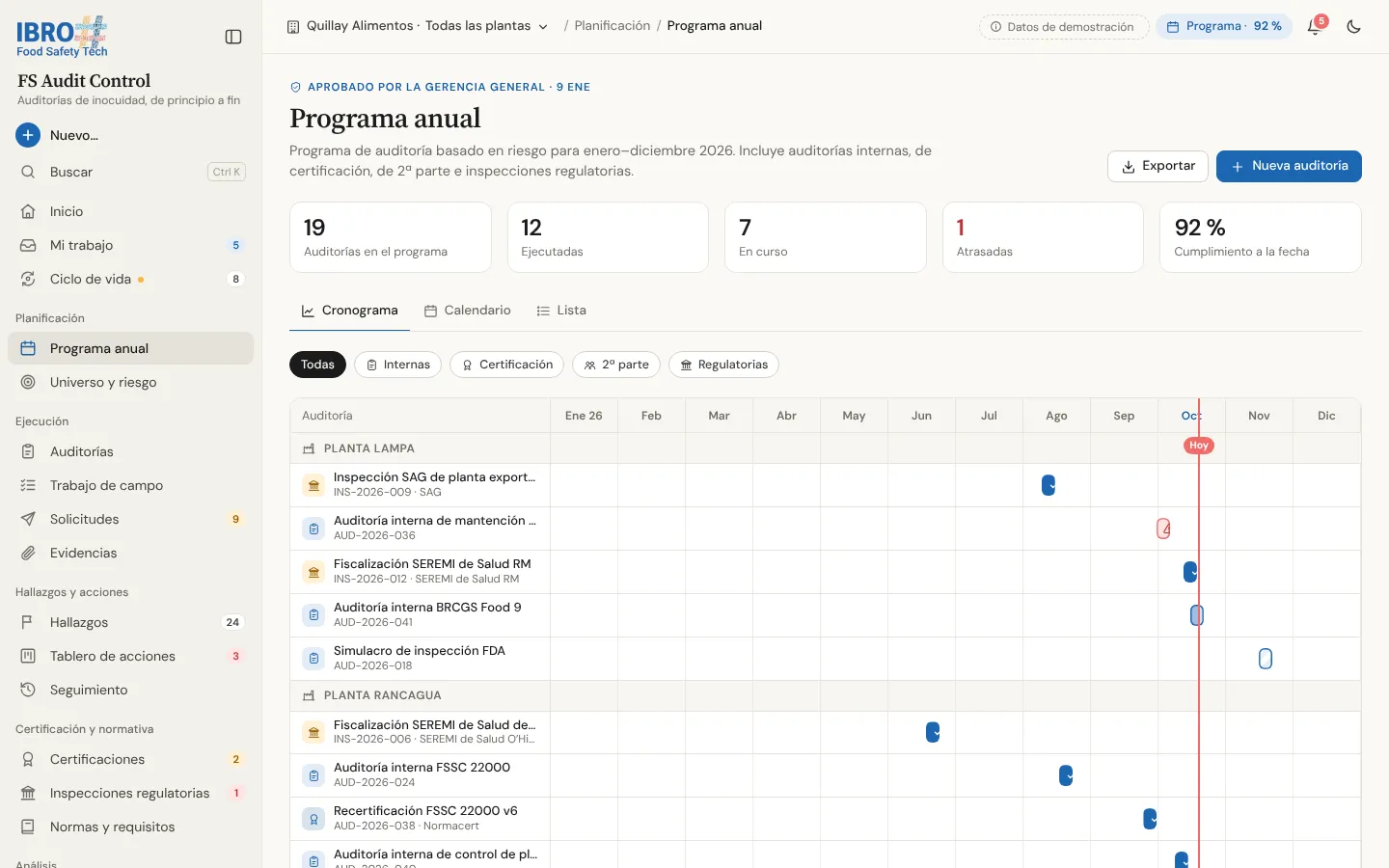This screenshot has height=868, width=1389.
Task: Click the Exportar button
Action: click(1157, 166)
